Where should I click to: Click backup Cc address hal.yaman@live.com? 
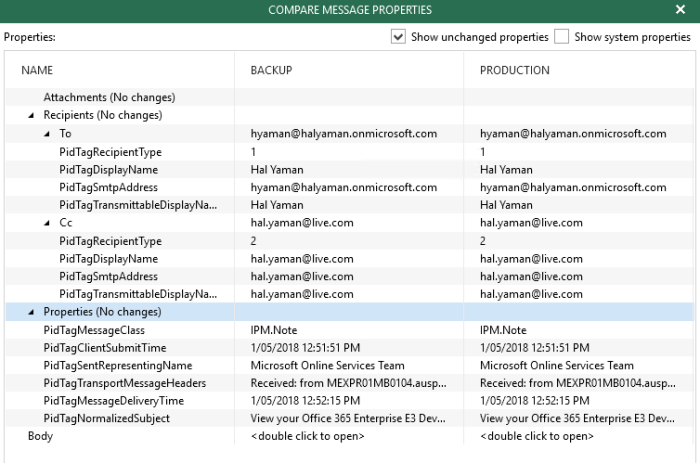pos(302,223)
